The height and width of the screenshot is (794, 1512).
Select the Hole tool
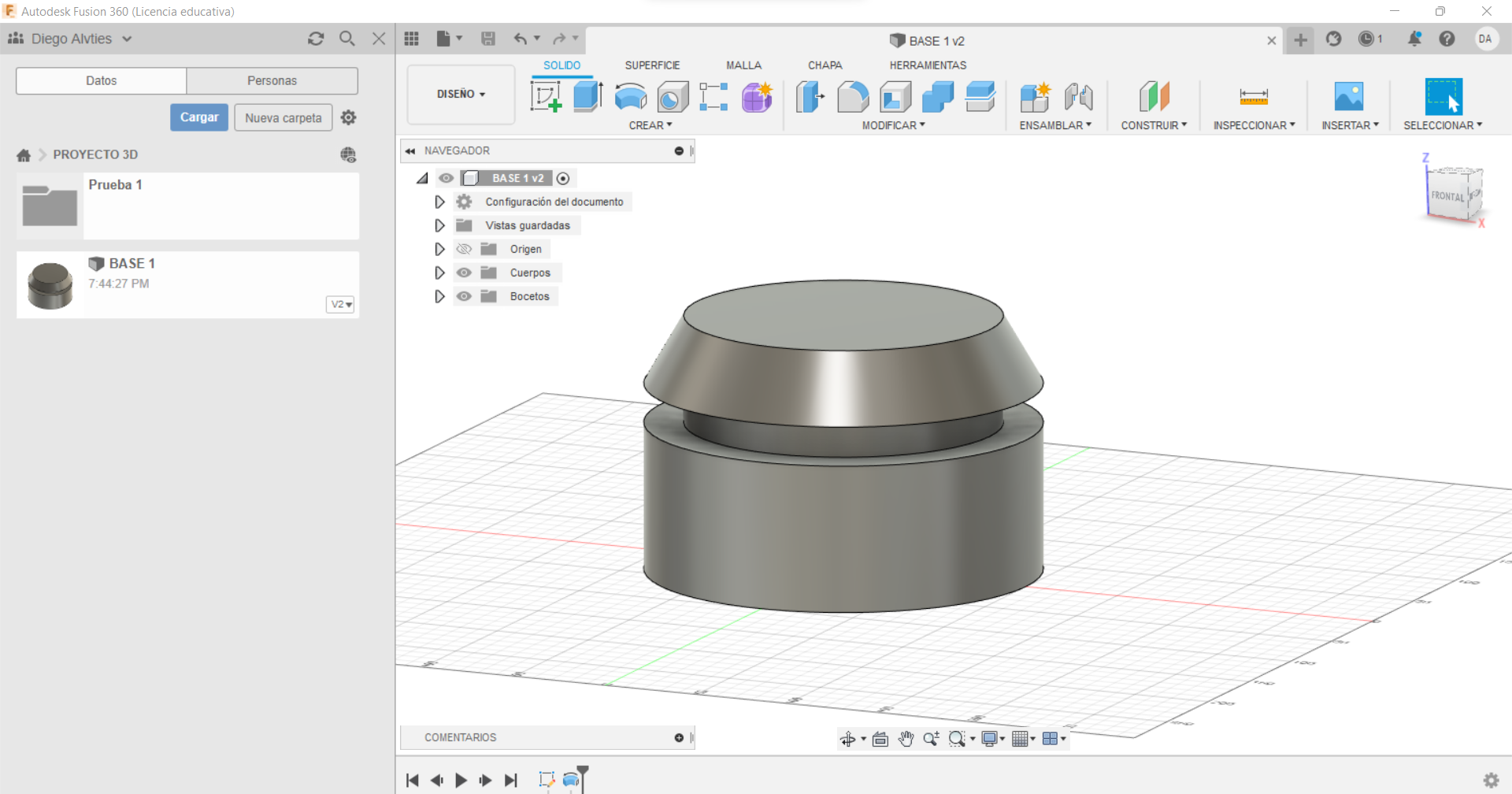673,97
